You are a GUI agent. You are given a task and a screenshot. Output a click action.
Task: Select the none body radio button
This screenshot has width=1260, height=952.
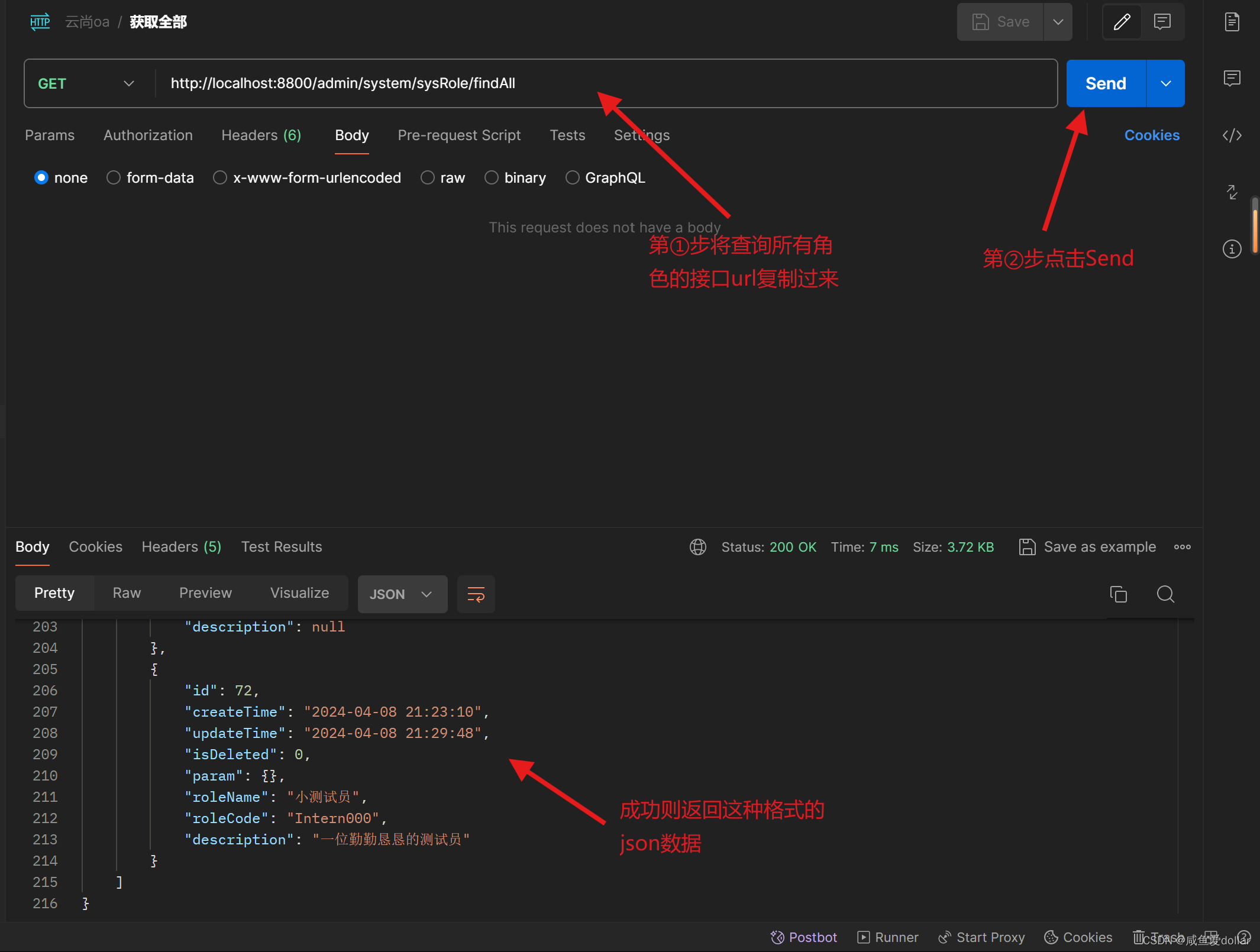(x=41, y=177)
